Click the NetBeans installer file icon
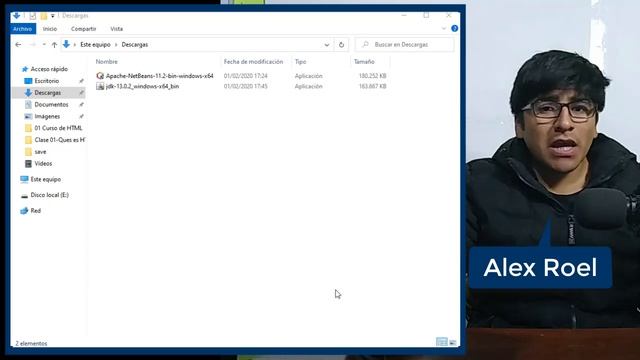The width and height of the screenshot is (640, 360). [x=100, y=76]
